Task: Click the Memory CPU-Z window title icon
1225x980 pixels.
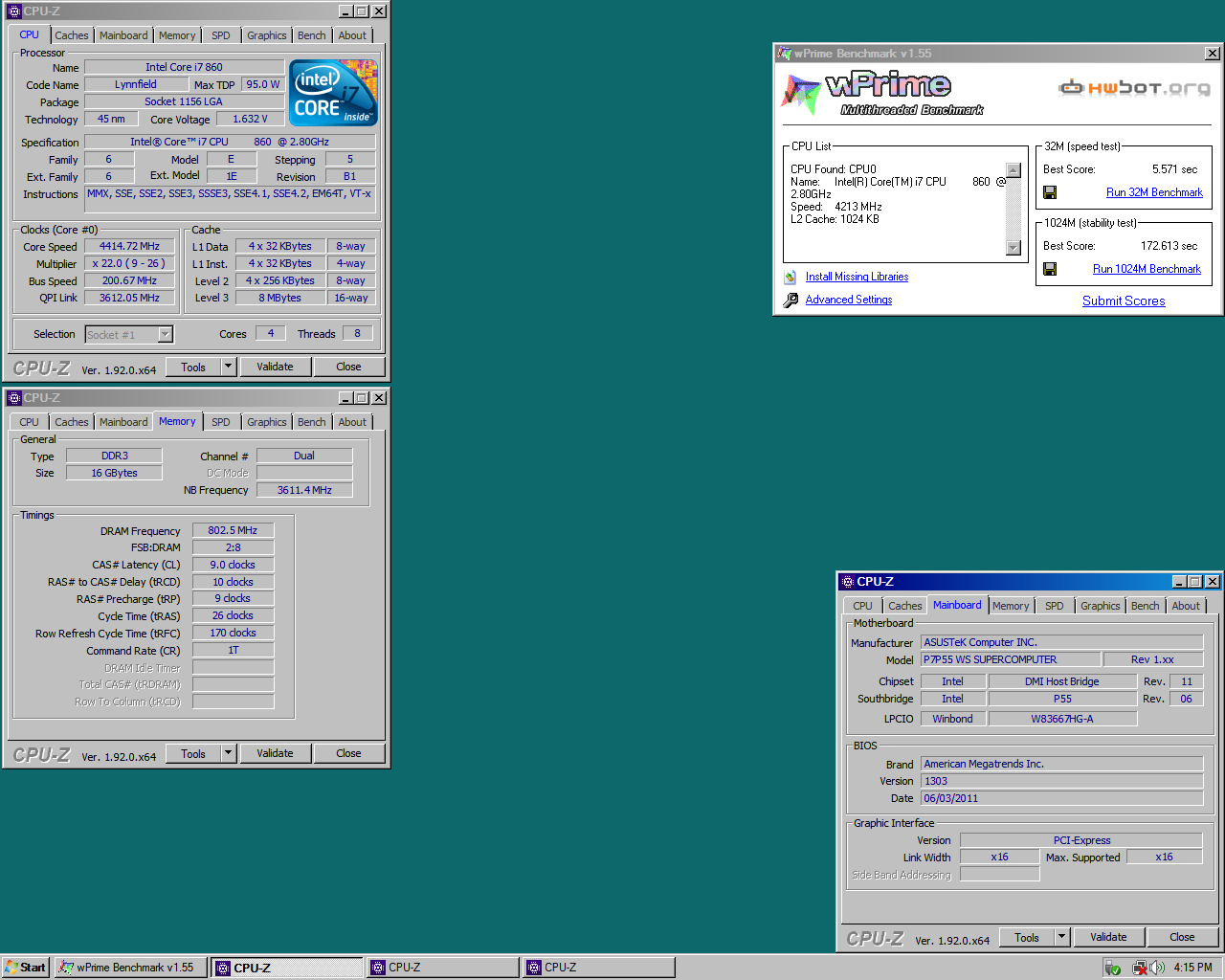Action: pos(13,398)
